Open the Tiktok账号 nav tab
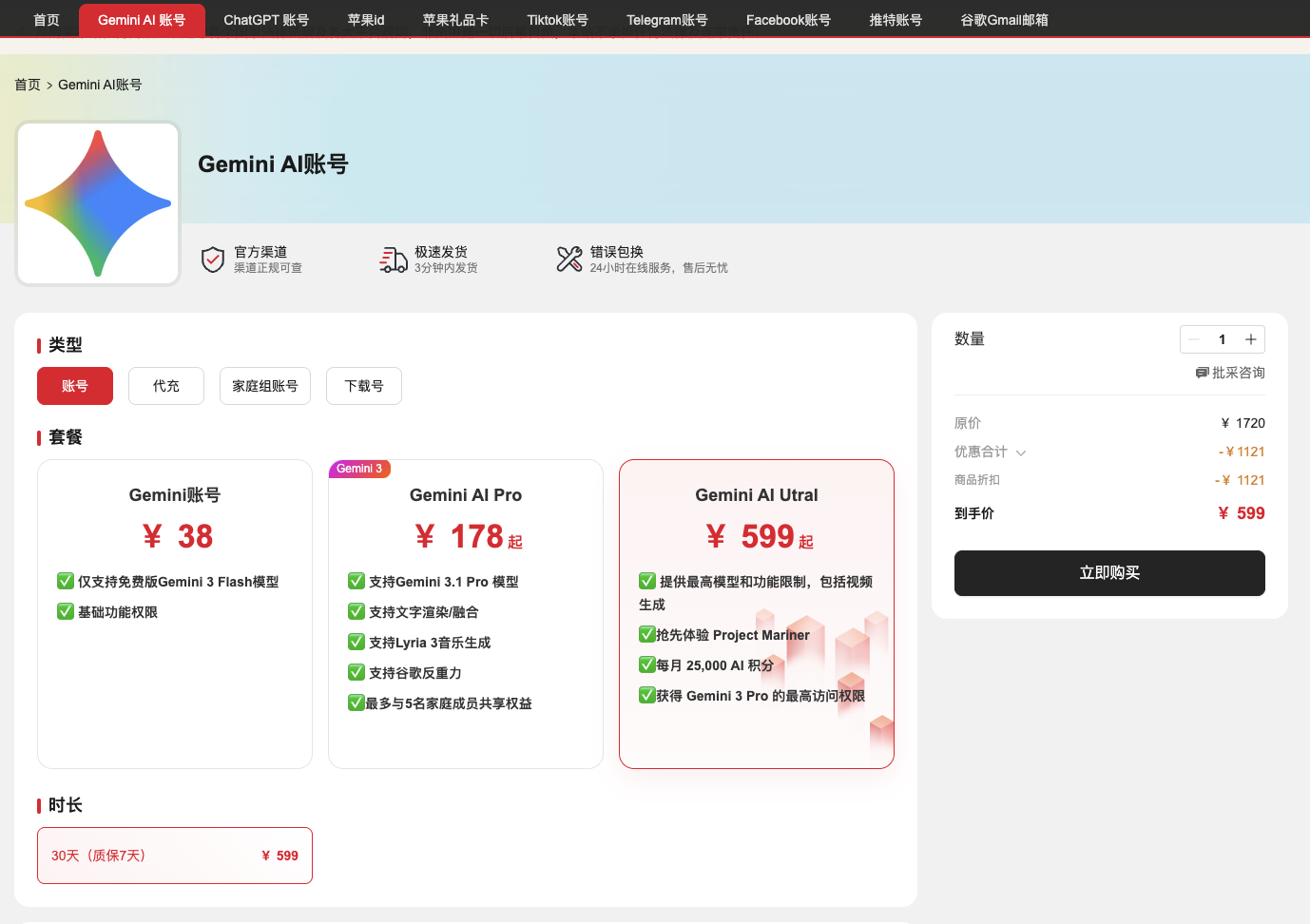Screen dimensions: 1310x924 [557, 19]
